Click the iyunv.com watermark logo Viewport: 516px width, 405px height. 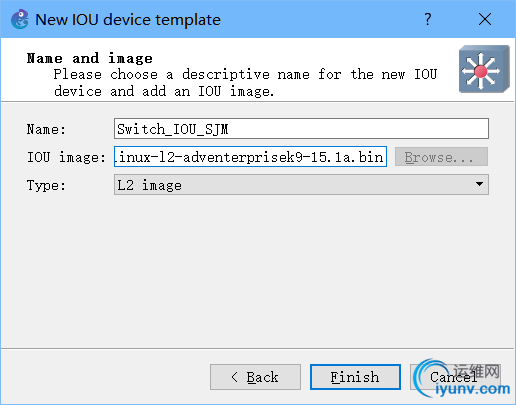click(462, 379)
